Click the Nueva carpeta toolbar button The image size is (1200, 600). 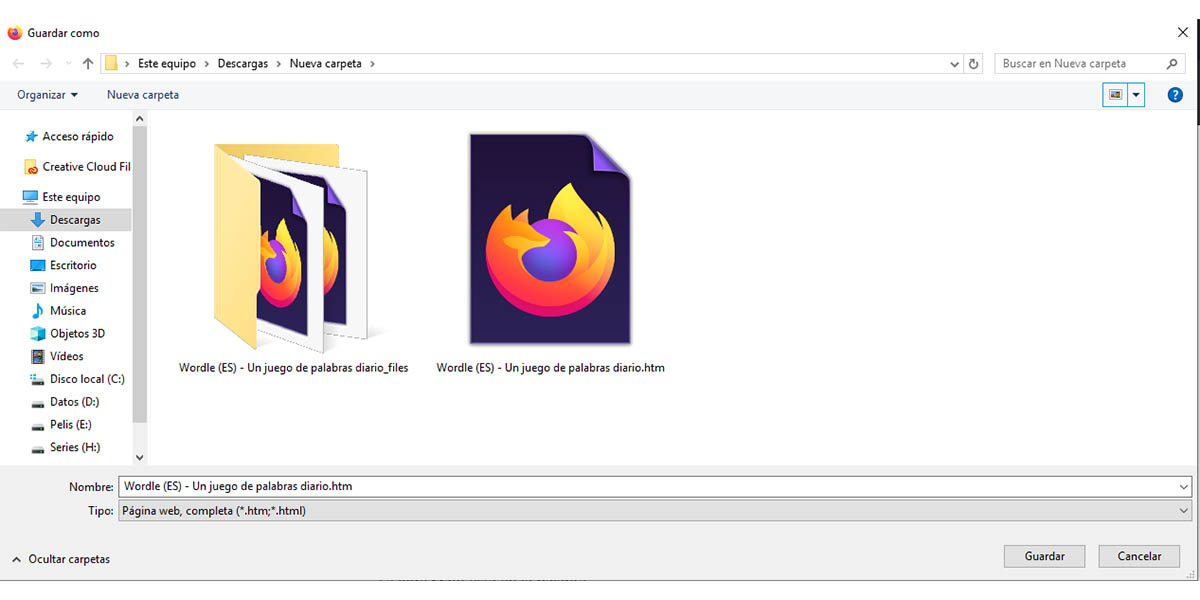coord(143,95)
